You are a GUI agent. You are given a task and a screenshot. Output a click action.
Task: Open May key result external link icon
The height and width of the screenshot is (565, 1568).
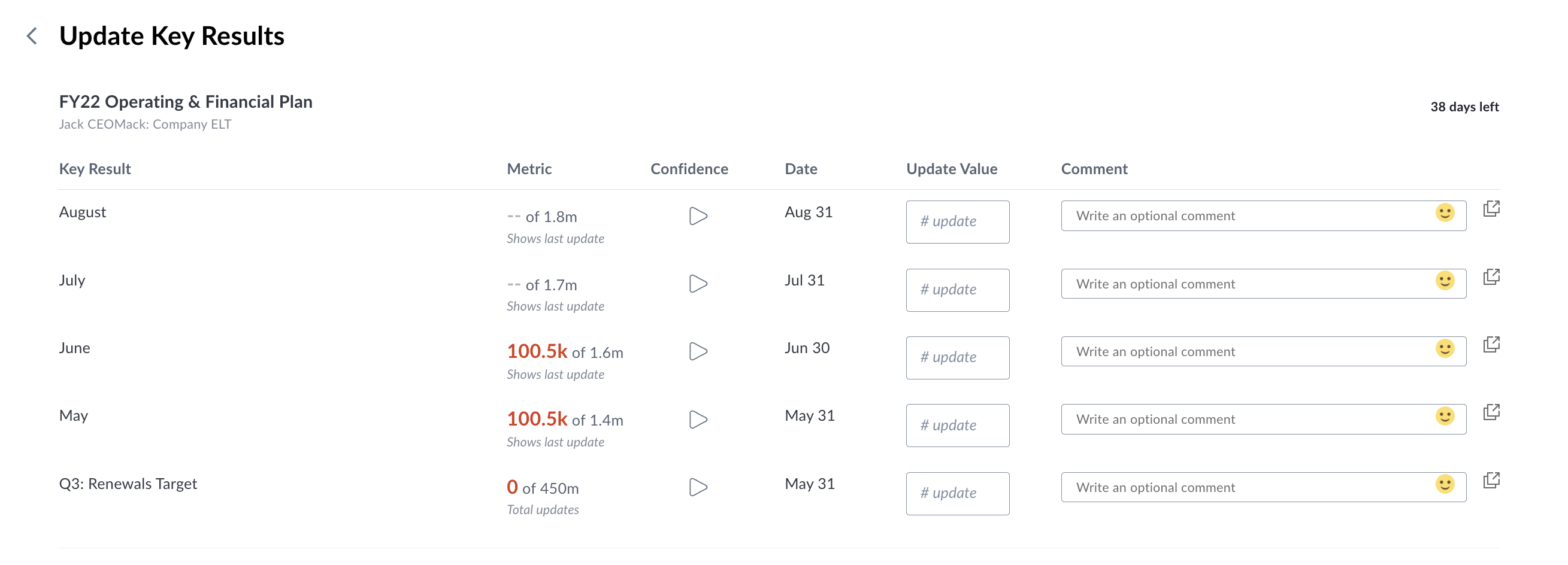tap(1491, 412)
